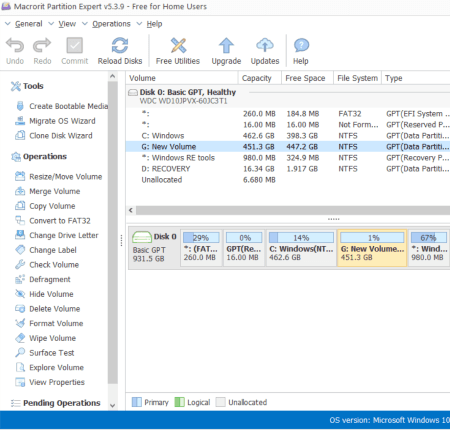
Task: Collapse the Operations section header in sidebar
Action: 39,156
